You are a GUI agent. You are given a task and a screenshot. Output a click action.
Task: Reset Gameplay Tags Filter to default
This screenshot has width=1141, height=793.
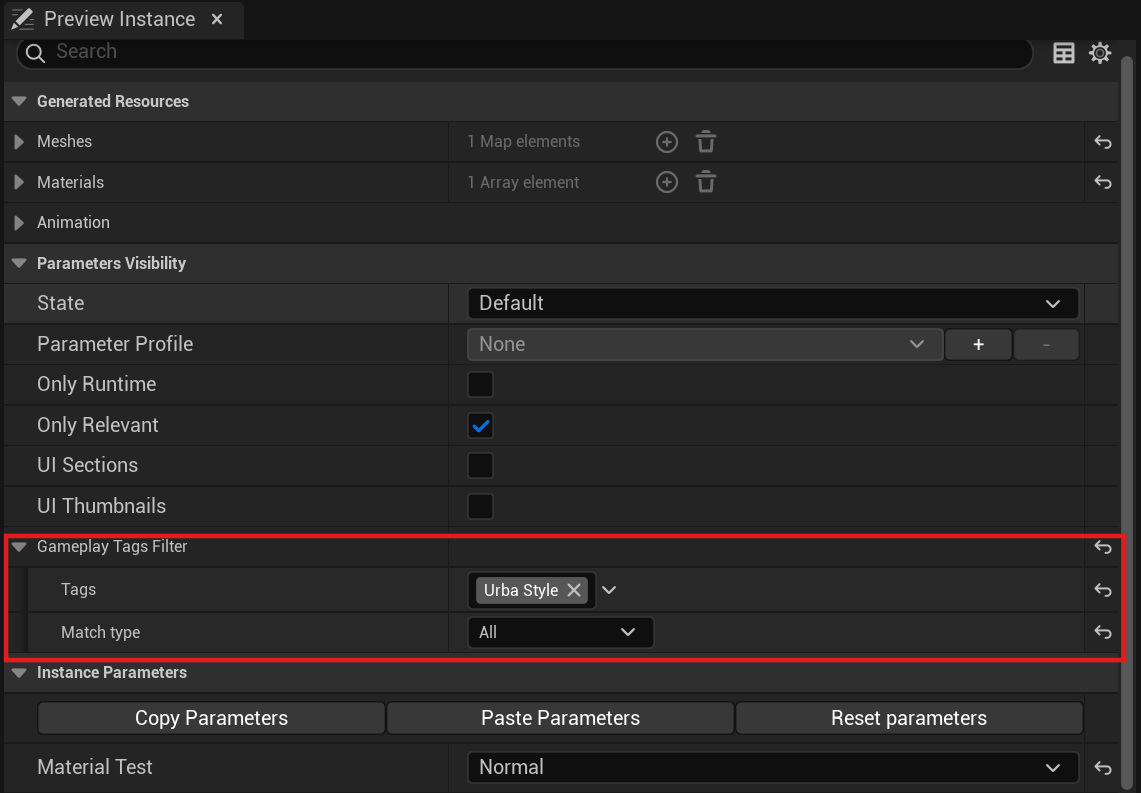pyautogui.click(x=1102, y=547)
